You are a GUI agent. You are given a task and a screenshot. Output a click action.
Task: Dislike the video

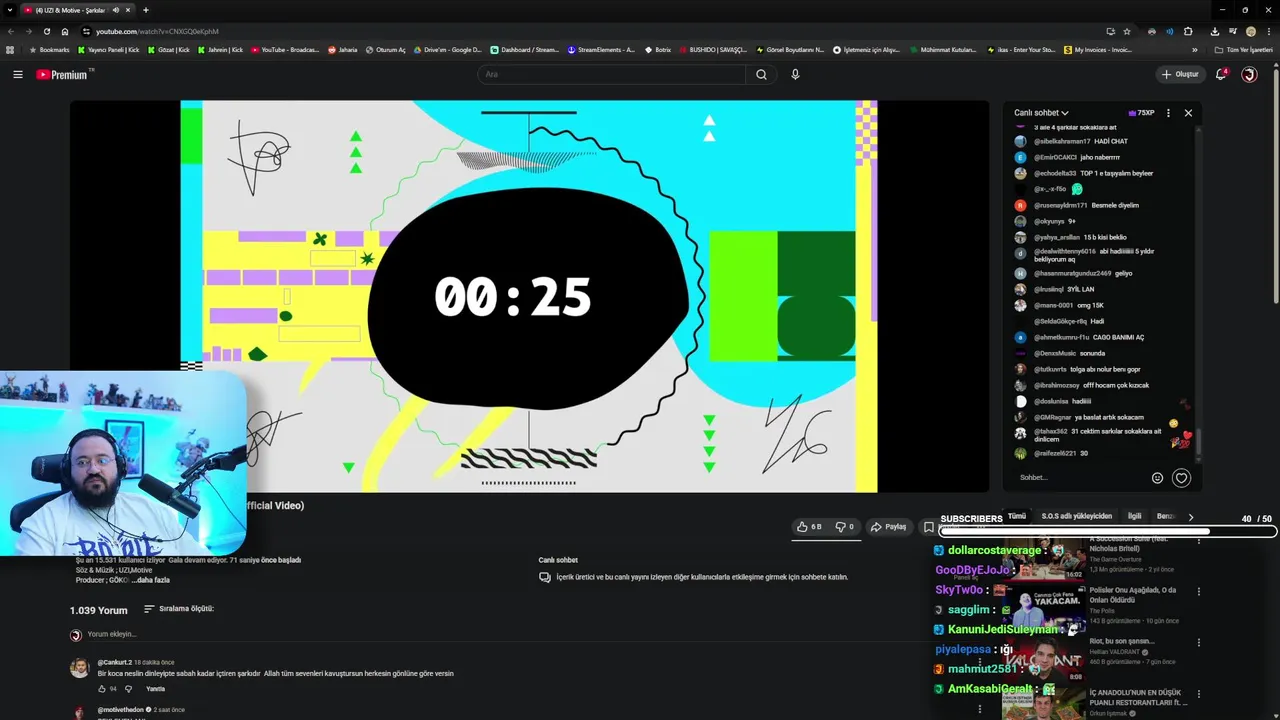(844, 526)
